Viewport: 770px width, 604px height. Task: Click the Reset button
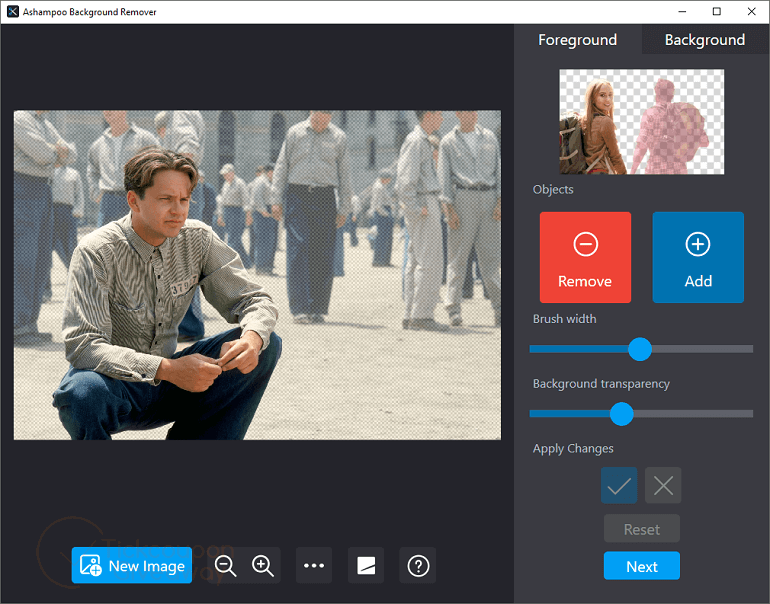point(642,529)
